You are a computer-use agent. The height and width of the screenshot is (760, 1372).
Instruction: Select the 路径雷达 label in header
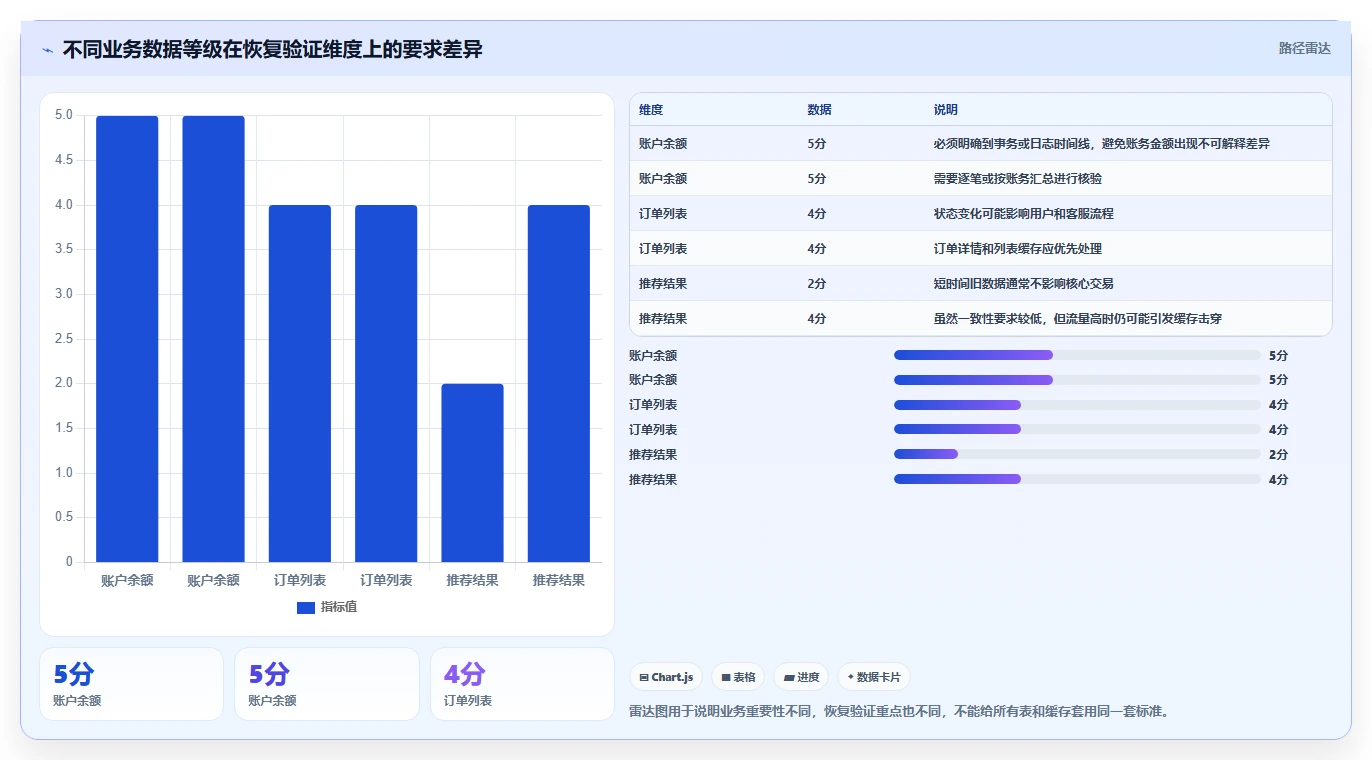[x=1305, y=48]
